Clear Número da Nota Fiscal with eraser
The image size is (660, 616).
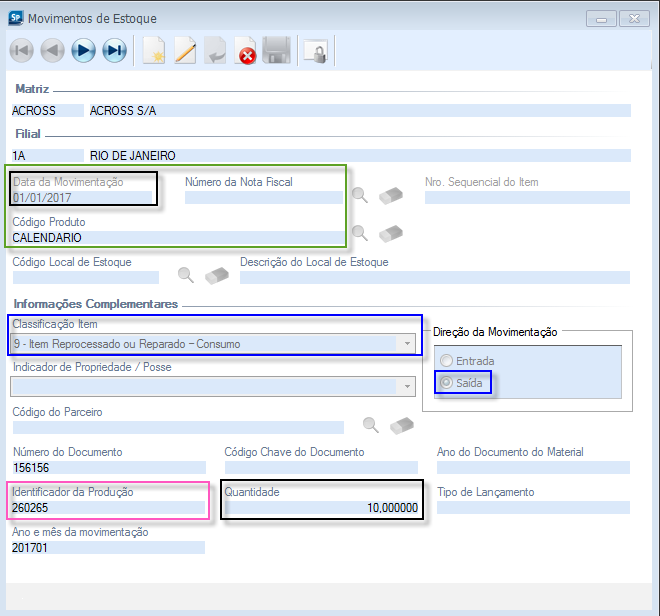coord(391,196)
